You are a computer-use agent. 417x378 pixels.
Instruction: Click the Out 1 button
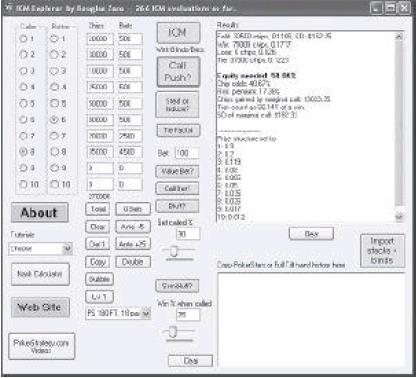[x=97, y=244]
